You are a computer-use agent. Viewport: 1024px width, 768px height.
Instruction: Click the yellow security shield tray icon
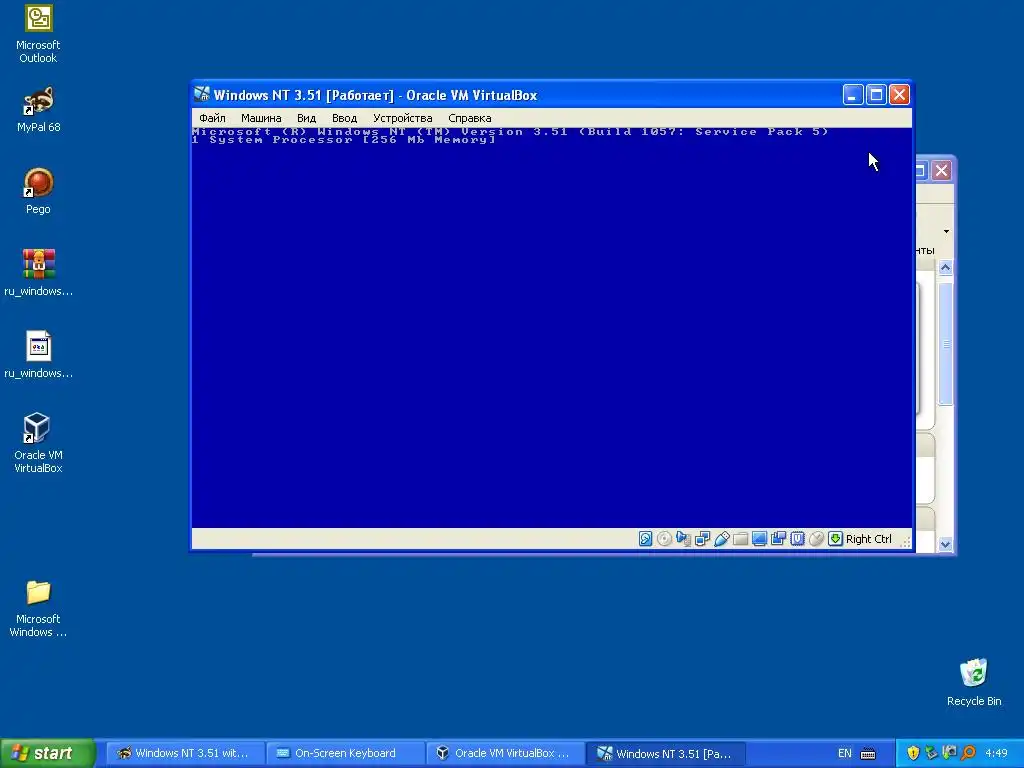pos(913,753)
